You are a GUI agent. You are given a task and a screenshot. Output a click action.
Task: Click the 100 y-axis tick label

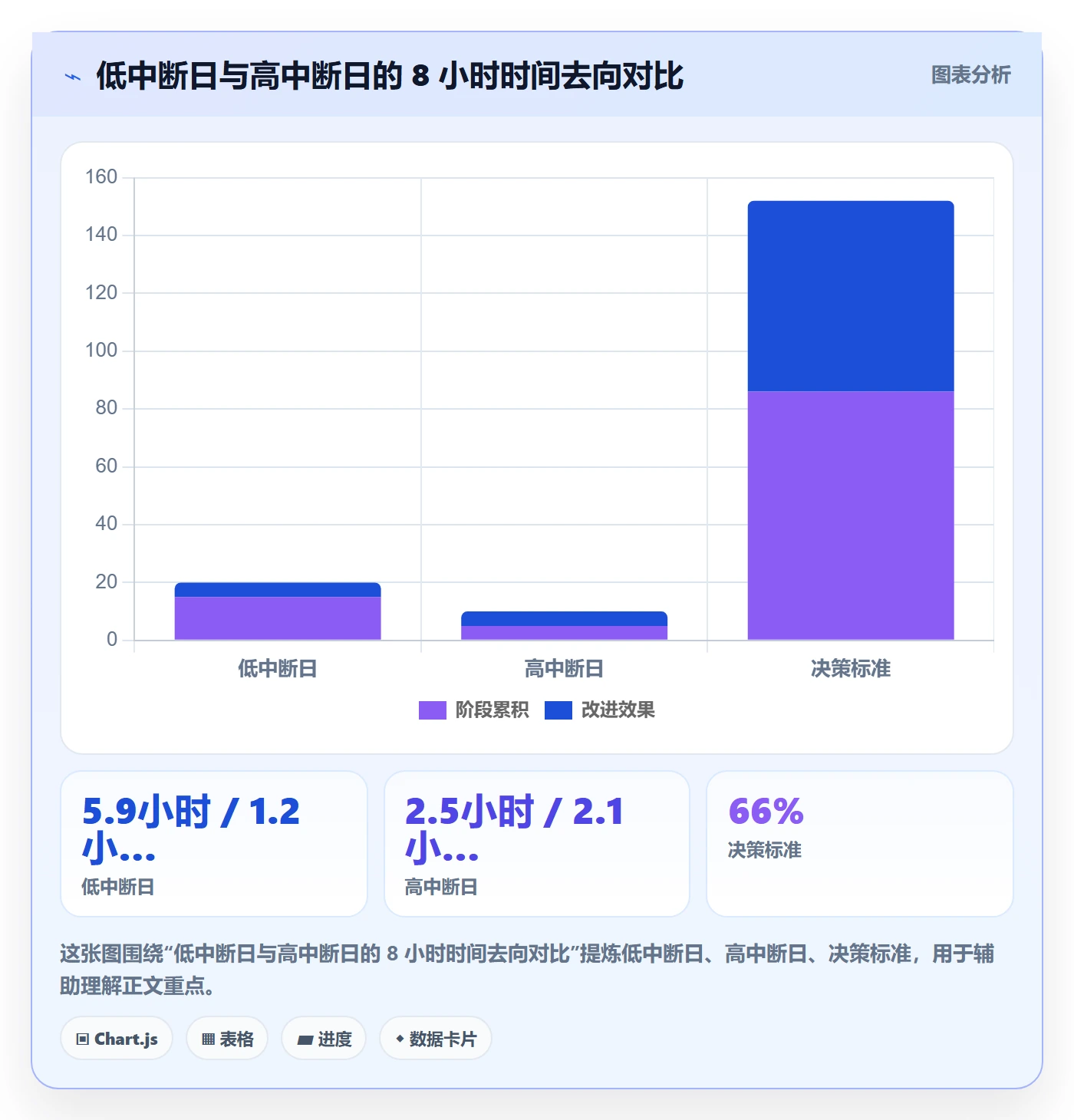coord(101,351)
